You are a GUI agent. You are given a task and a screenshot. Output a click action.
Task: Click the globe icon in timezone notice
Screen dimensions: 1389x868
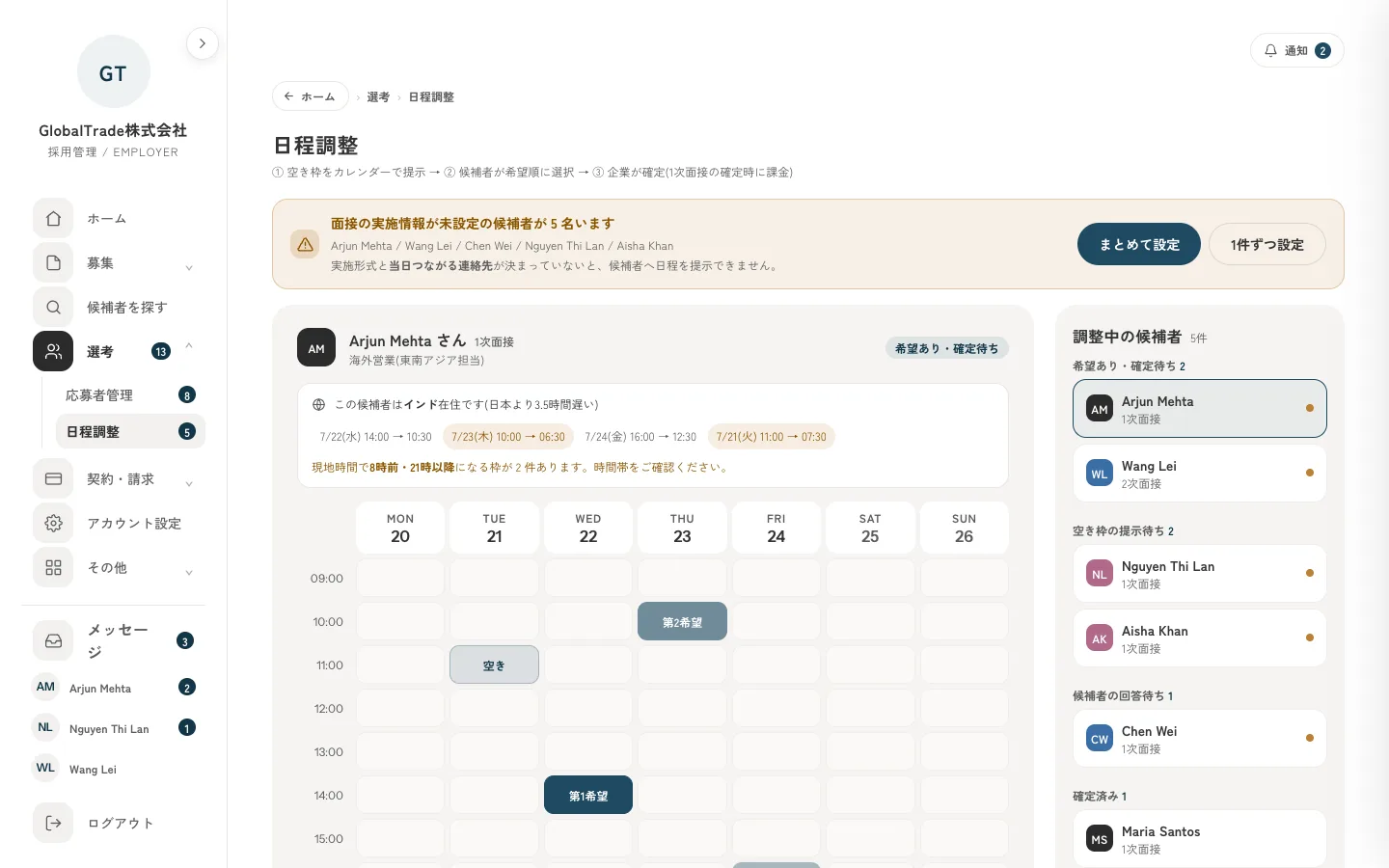[x=318, y=405]
